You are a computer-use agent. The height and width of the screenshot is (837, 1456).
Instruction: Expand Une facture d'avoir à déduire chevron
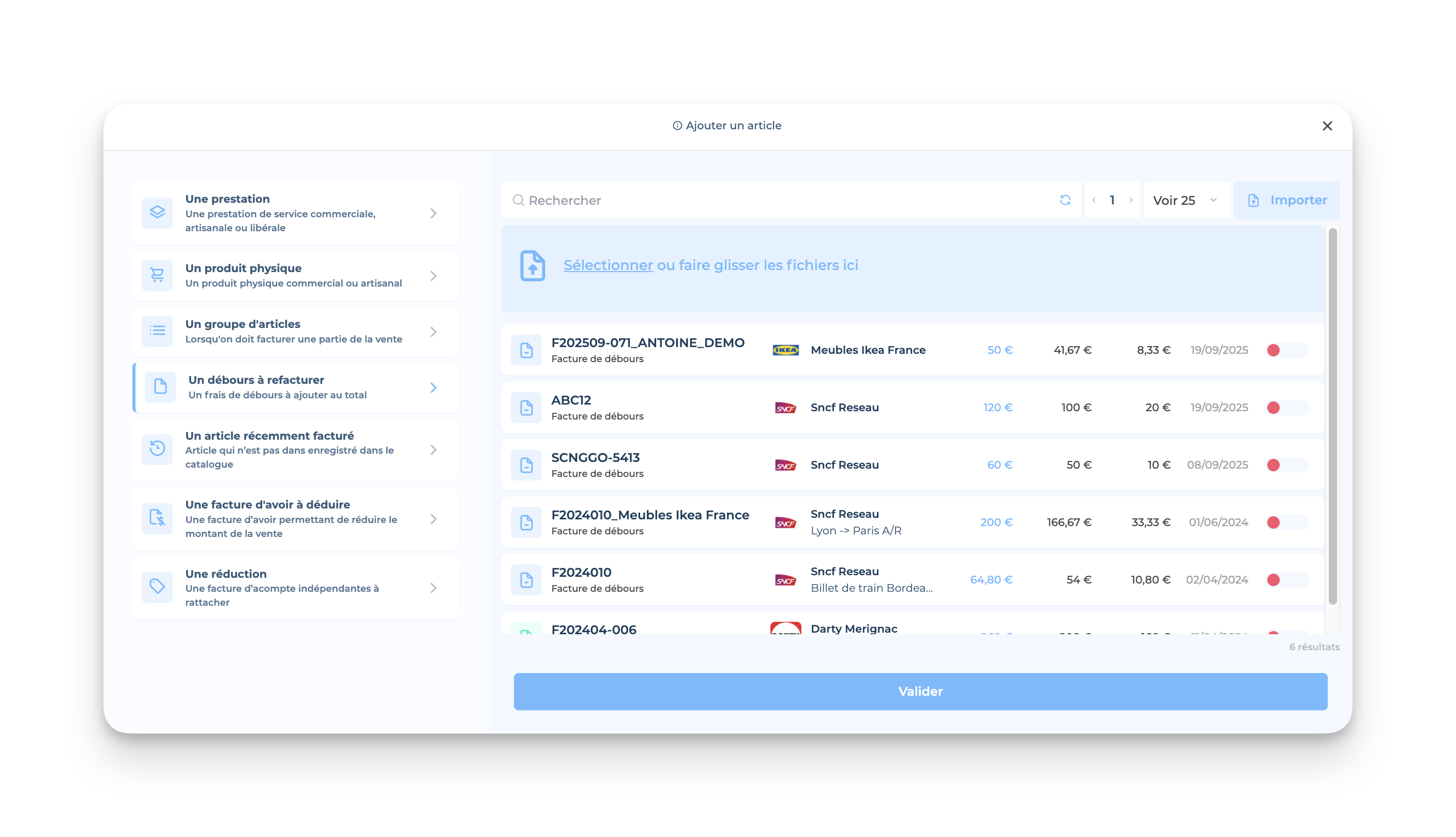(433, 518)
